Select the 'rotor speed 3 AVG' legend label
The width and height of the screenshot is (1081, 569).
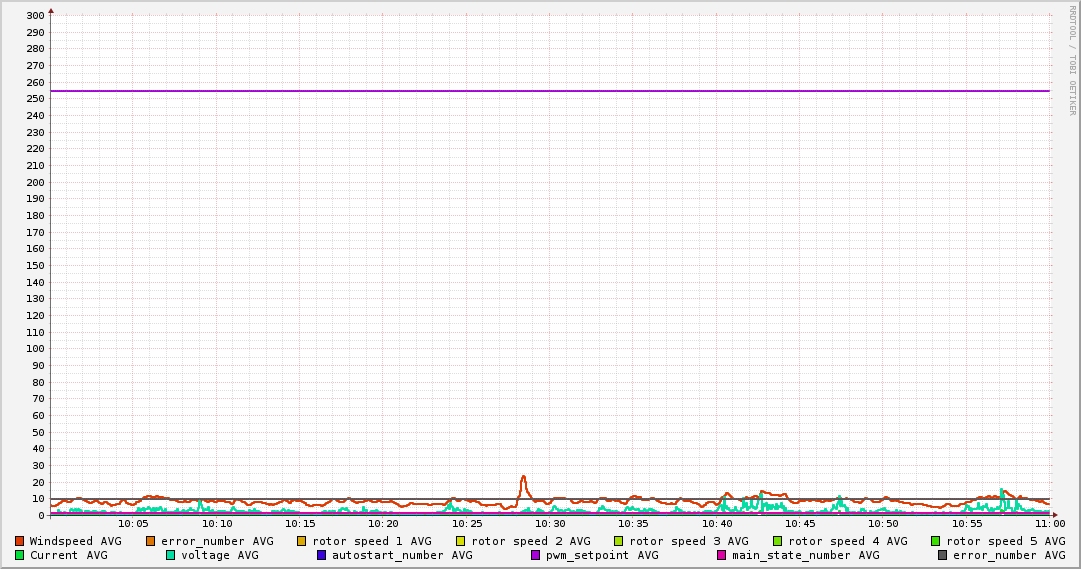point(689,541)
